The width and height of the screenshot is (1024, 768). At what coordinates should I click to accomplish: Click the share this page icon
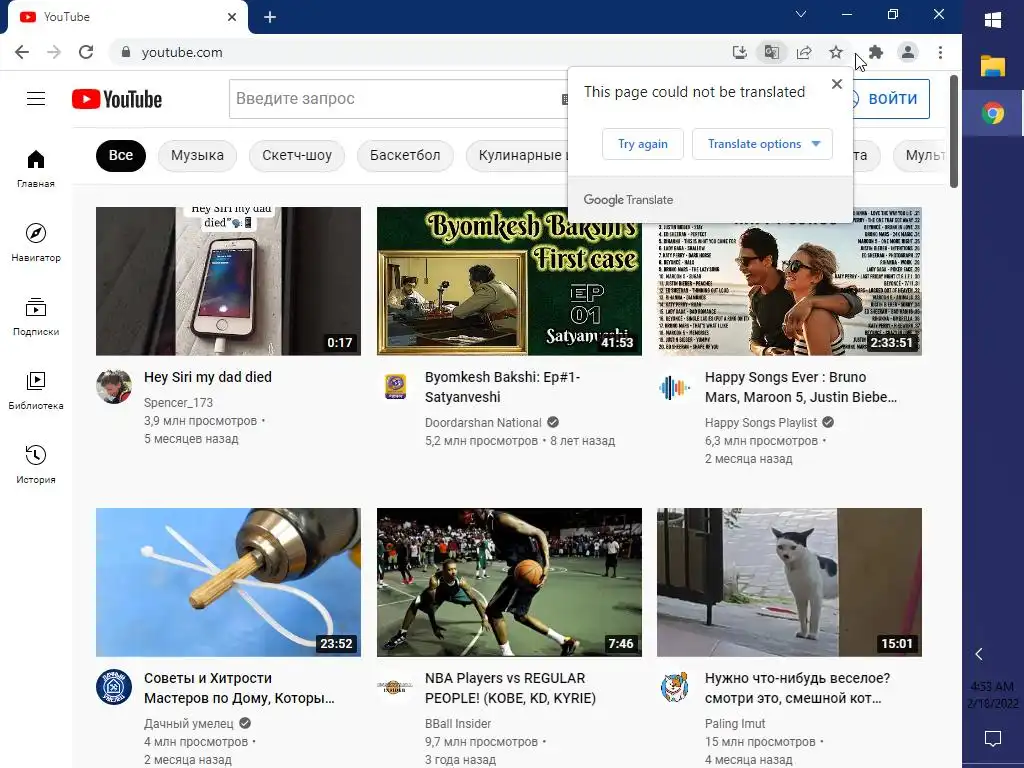[x=804, y=52]
